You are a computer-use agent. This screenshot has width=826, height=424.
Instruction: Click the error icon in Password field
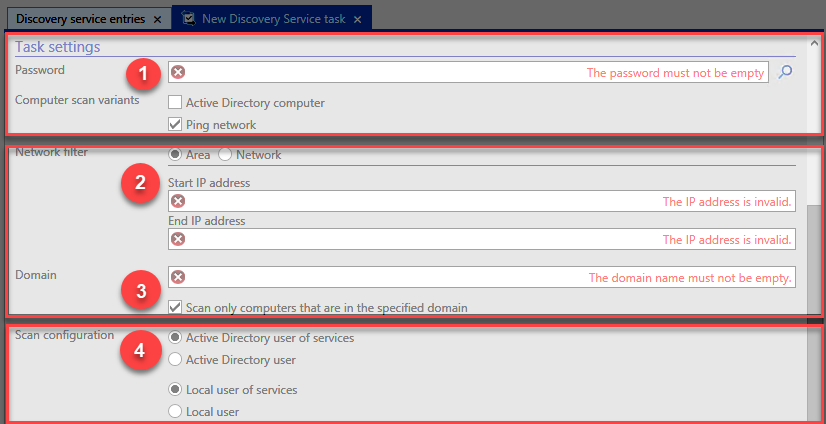[179, 72]
